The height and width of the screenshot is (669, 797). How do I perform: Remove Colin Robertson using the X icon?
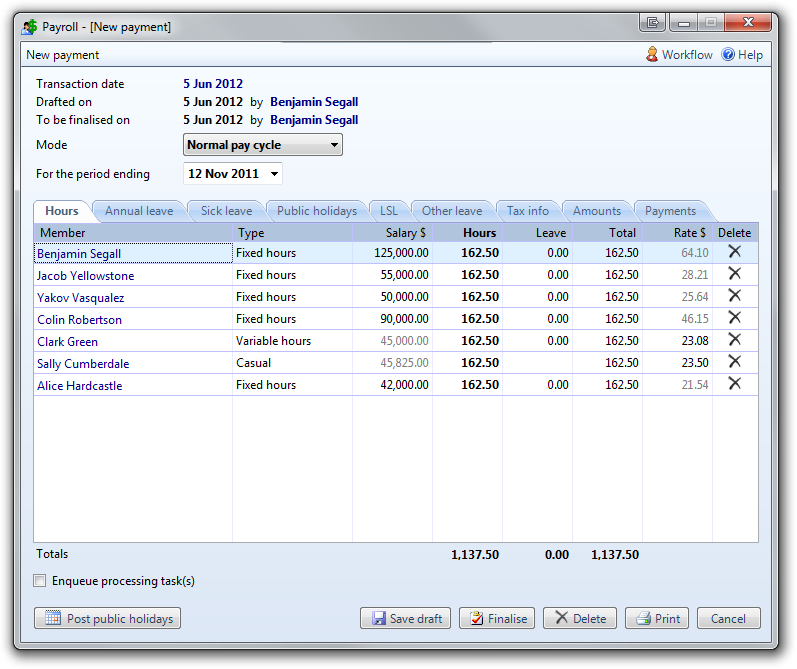pos(734,318)
